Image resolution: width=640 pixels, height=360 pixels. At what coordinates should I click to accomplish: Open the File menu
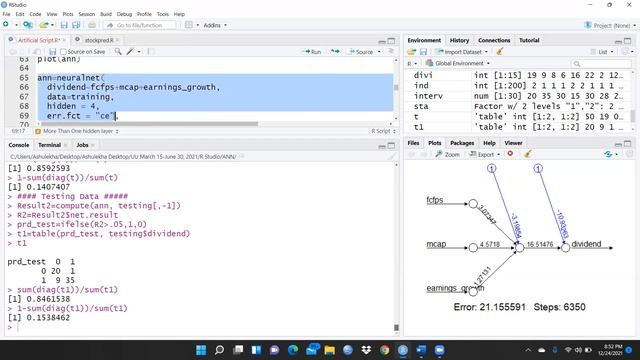7,14
